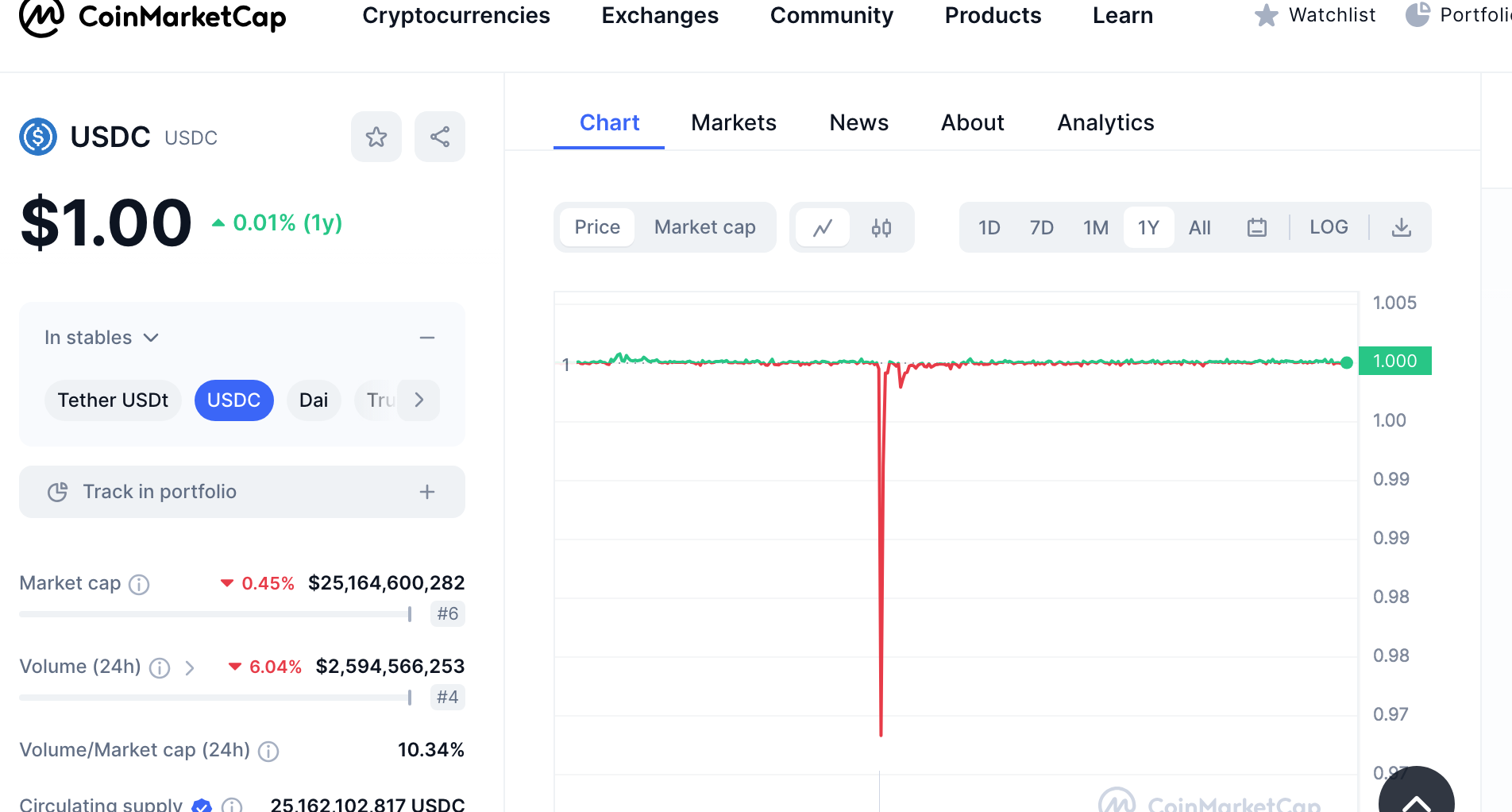
Task: Click Track in portfolio button
Action: [242, 492]
